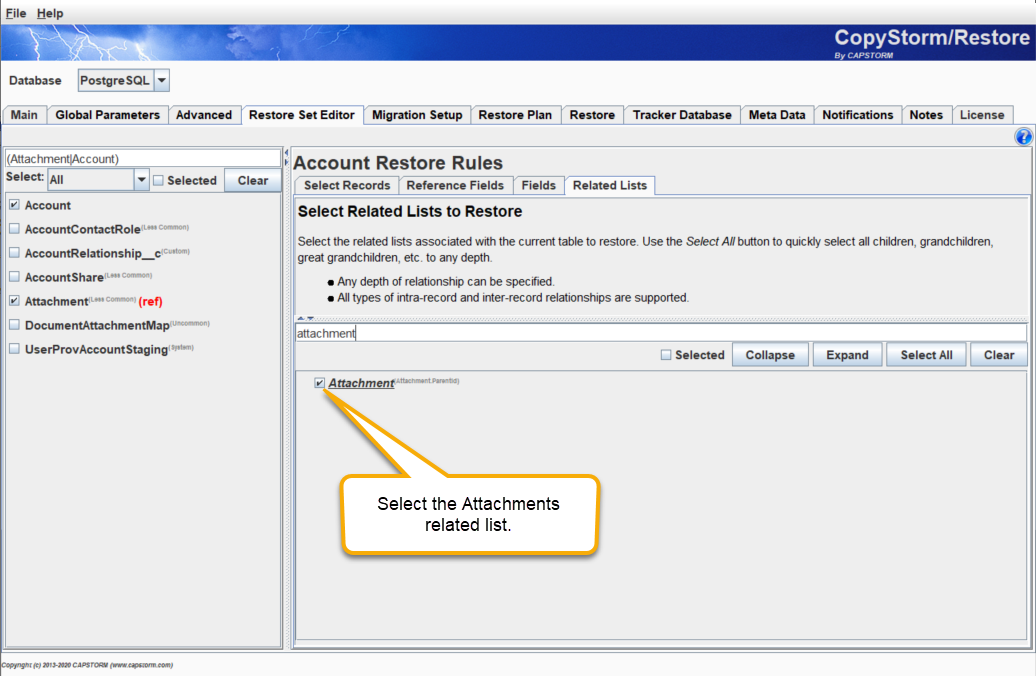Open the Select Records tab

[x=346, y=185]
